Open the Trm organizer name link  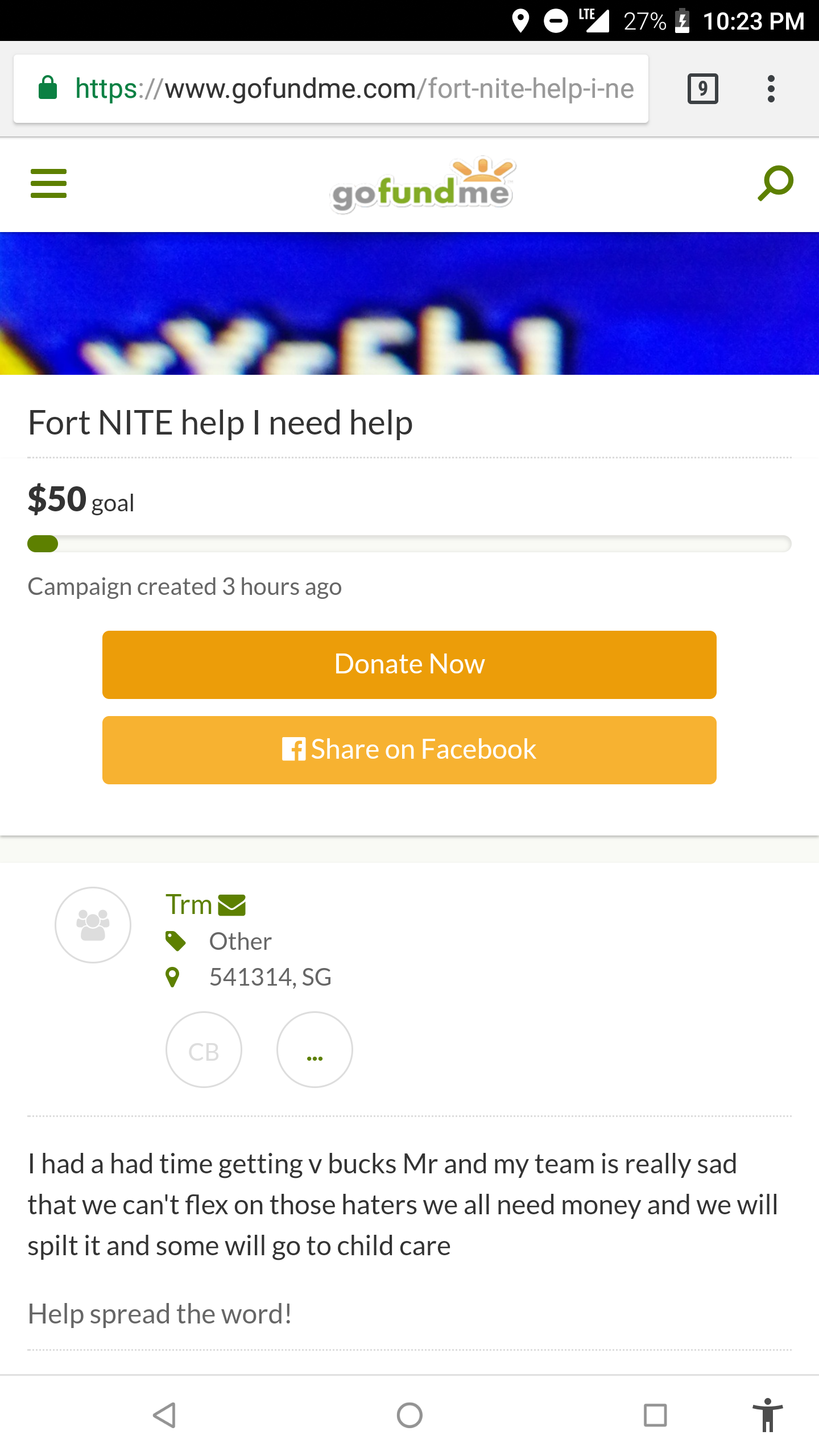click(188, 904)
